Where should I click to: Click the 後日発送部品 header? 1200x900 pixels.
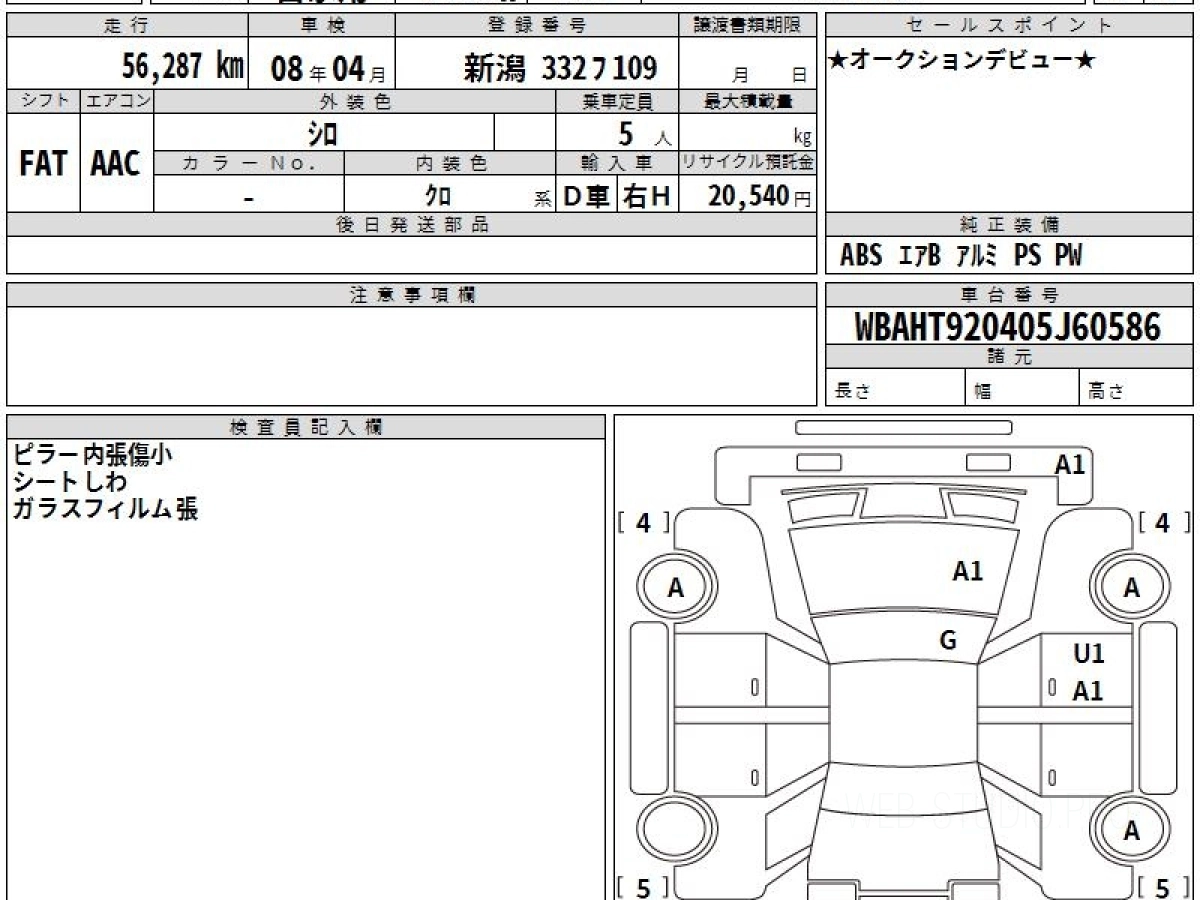pos(412,225)
